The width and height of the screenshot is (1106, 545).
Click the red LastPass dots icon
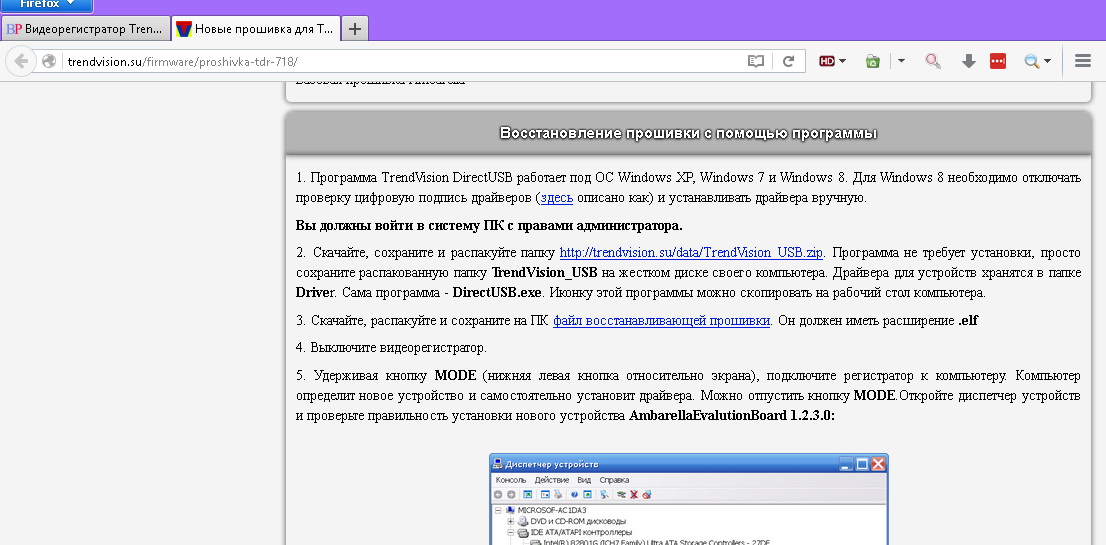click(x=997, y=62)
